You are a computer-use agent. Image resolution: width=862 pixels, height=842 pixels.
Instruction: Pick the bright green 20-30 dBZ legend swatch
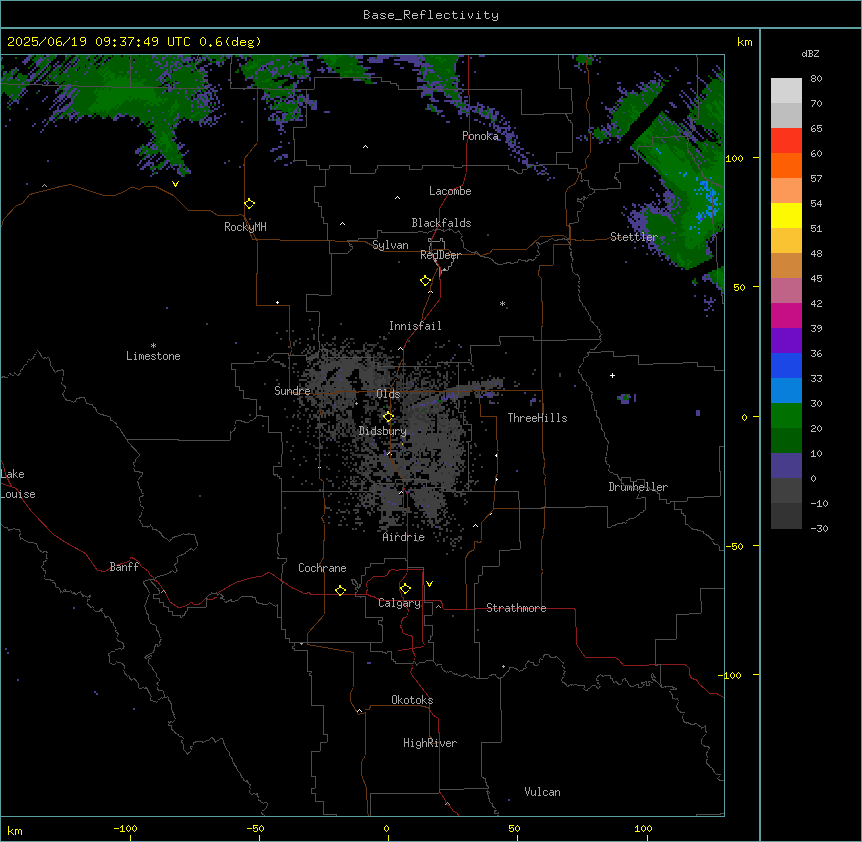(786, 416)
